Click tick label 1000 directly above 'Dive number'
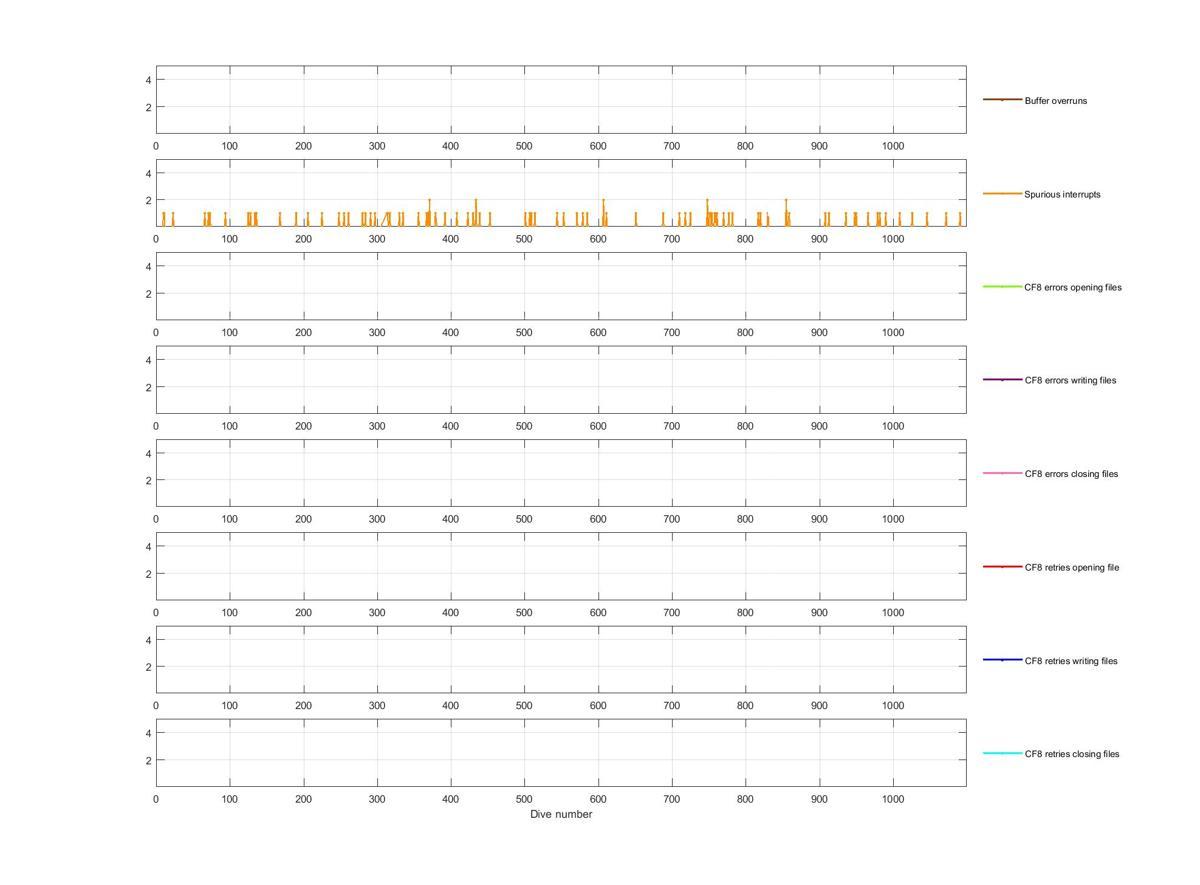 (x=893, y=799)
